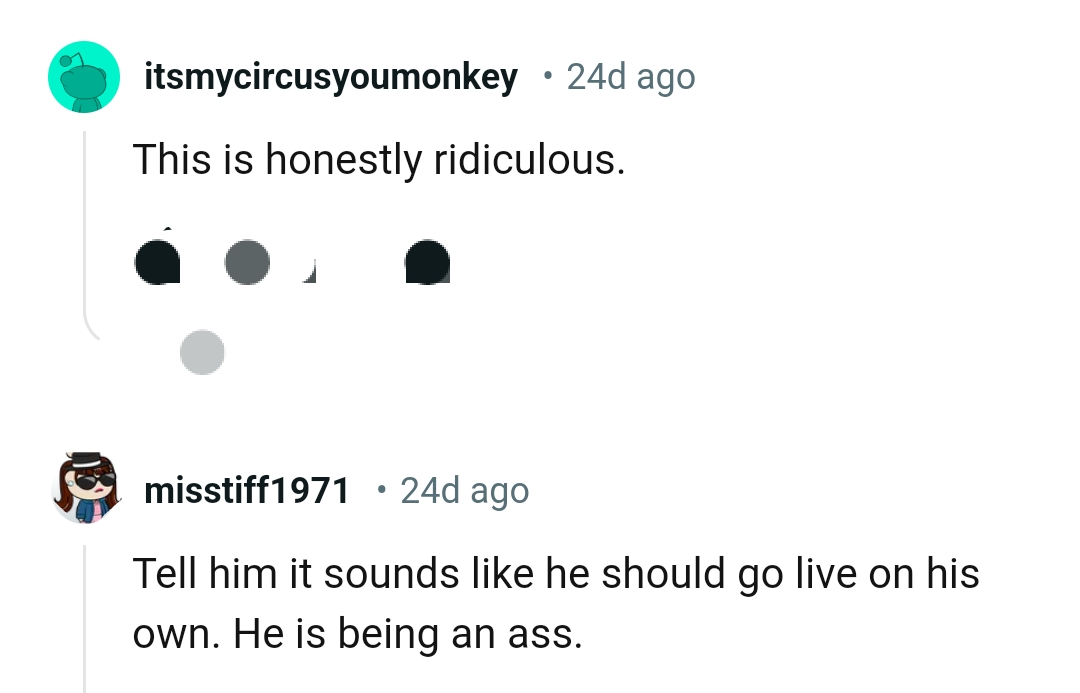
Task: Open the share icon below the first comment
Action: (x=428, y=262)
